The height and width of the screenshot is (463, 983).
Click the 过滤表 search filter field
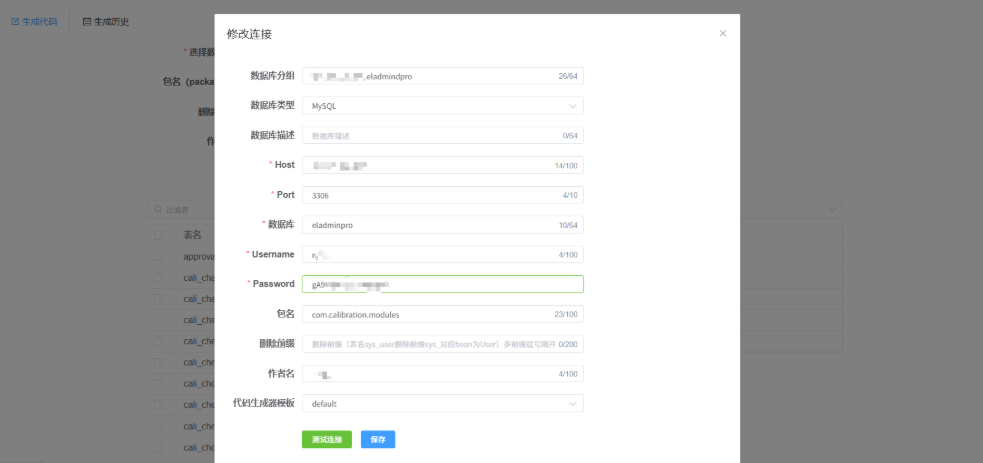[181, 210]
